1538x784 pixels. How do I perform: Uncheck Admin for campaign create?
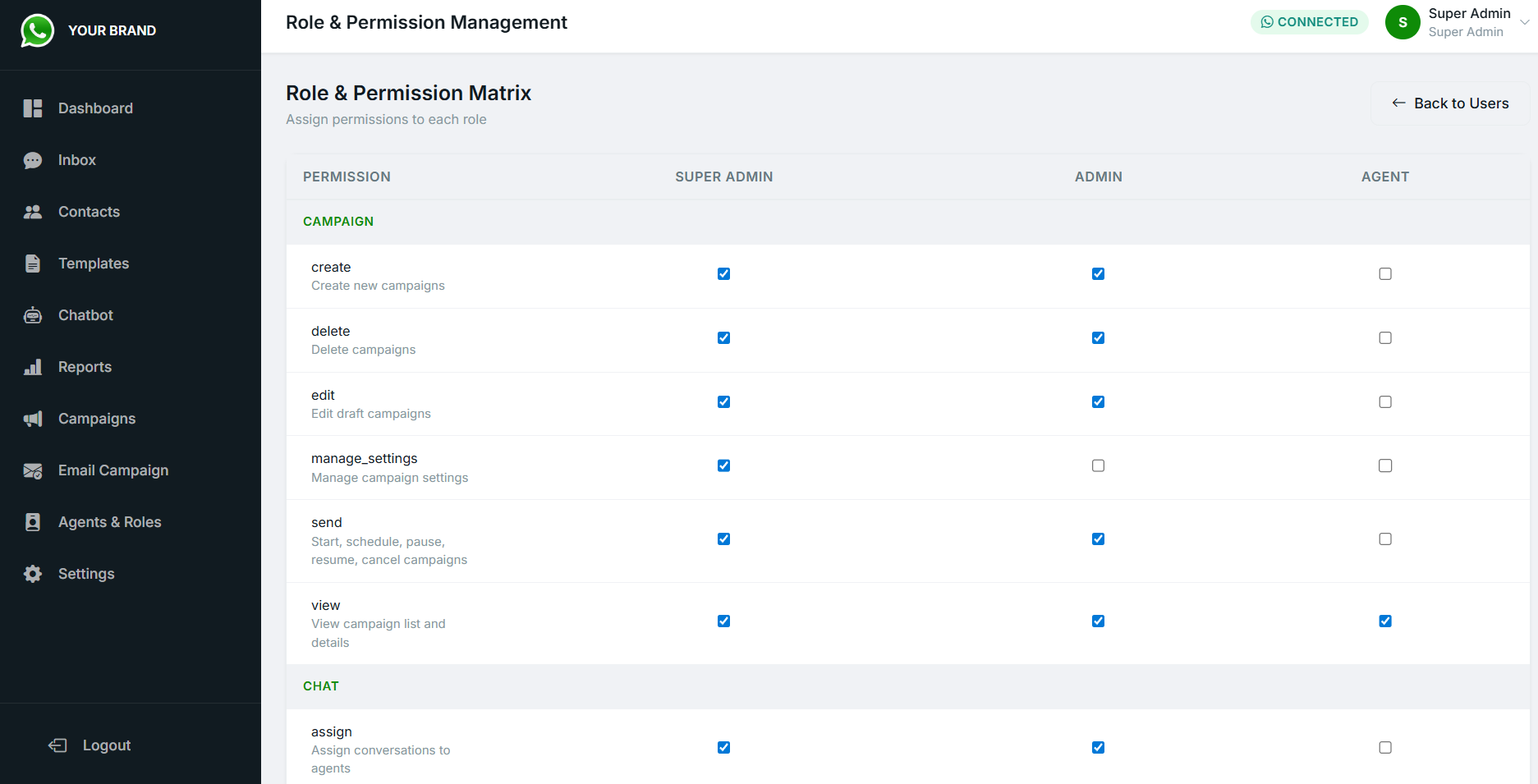click(1098, 273)
